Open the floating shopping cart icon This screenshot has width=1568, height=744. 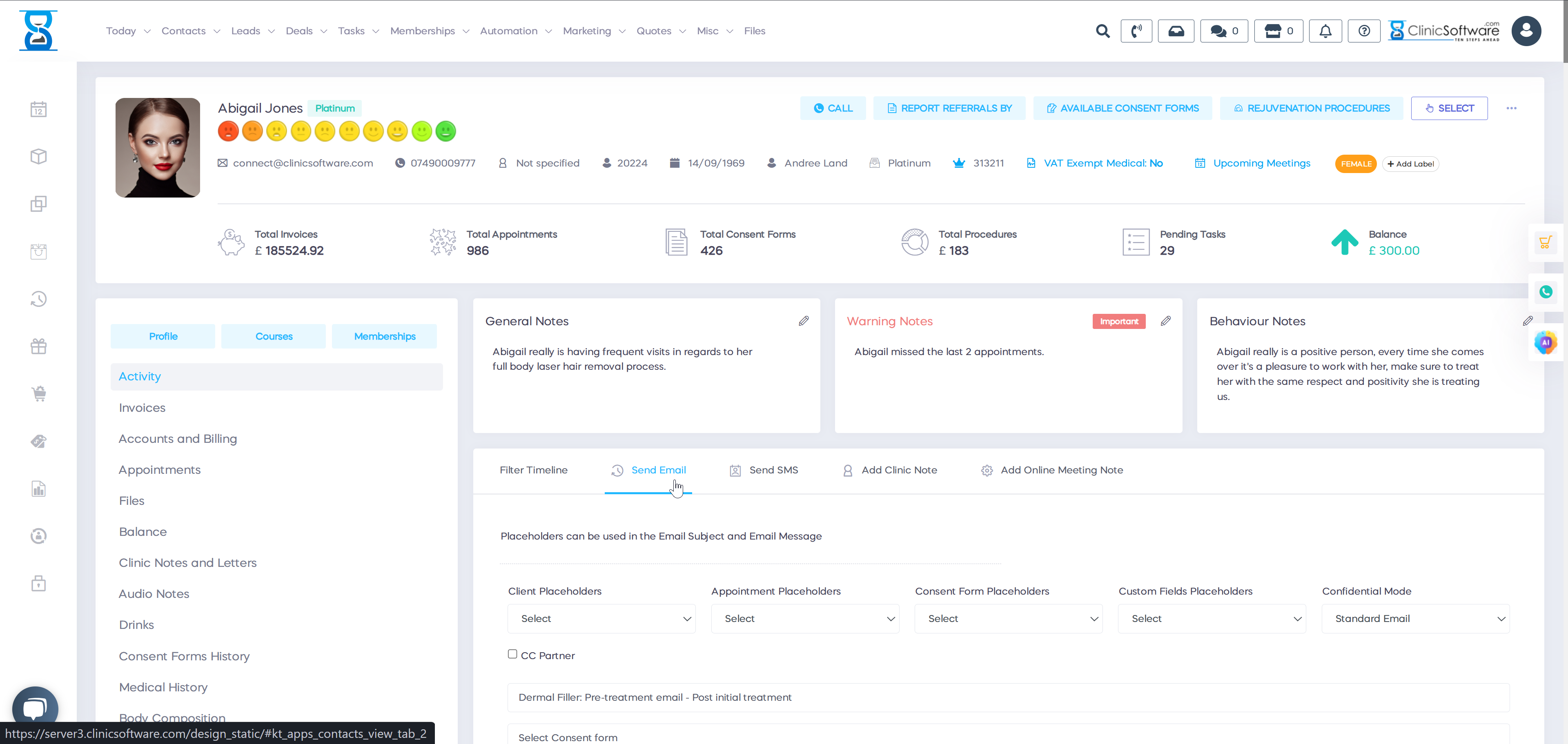[x=1546, y=243]
